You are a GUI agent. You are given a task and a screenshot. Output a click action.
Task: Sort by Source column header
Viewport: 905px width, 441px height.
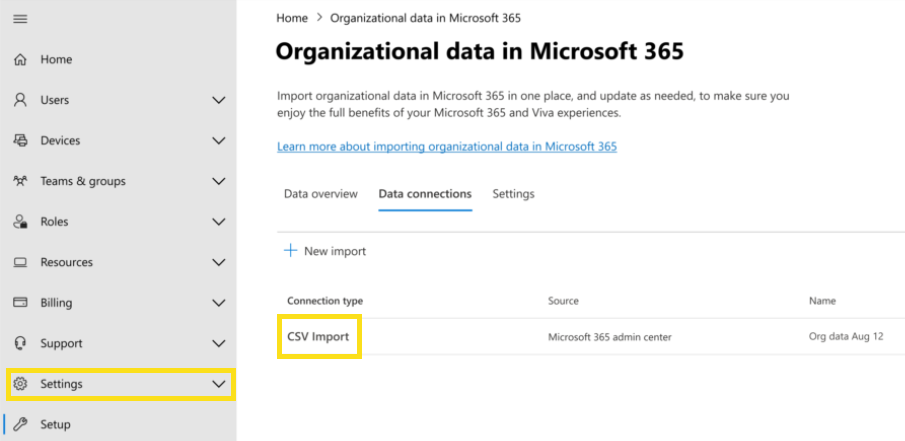coord(563,301)
